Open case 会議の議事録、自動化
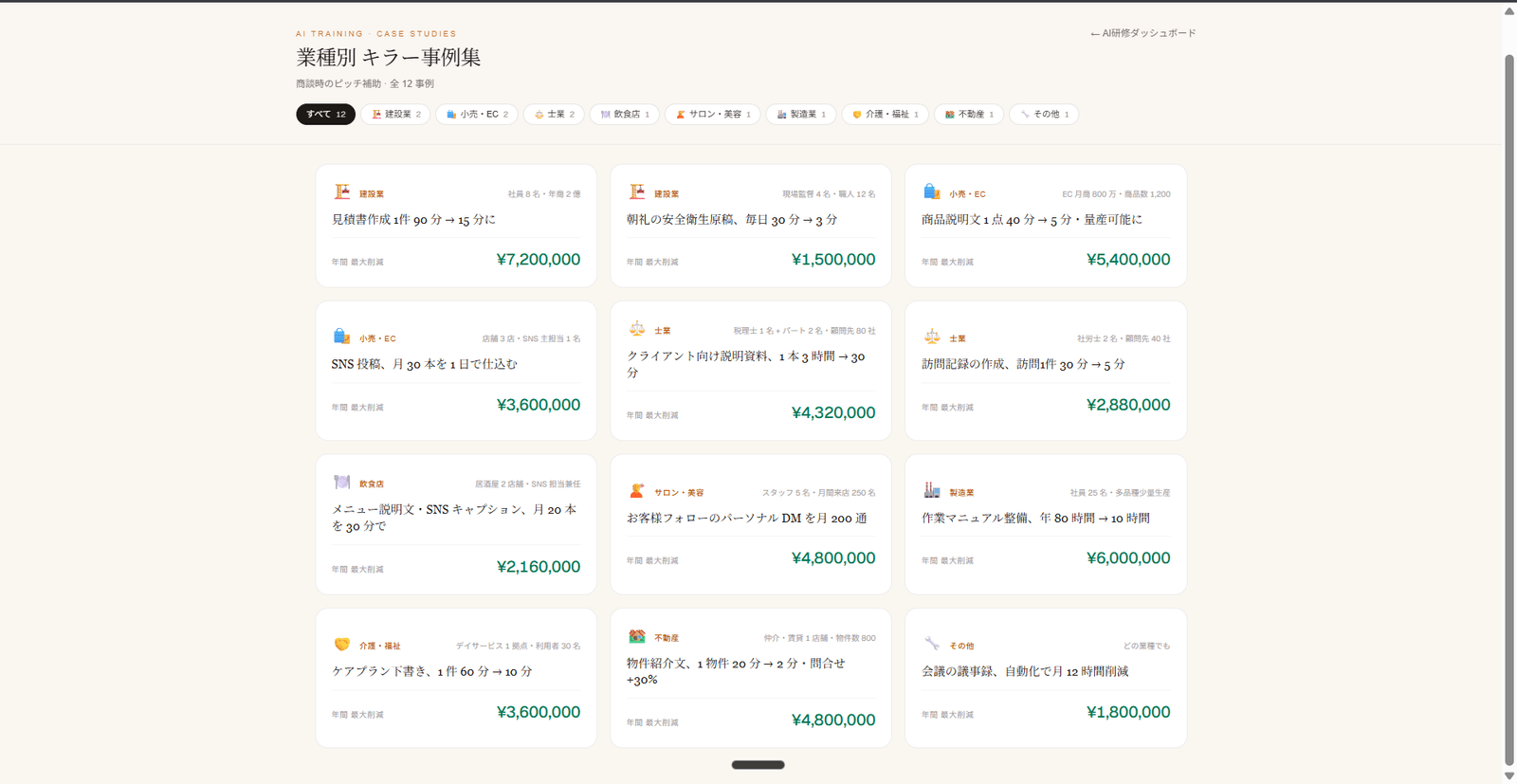 click(x=1046, y=678)
